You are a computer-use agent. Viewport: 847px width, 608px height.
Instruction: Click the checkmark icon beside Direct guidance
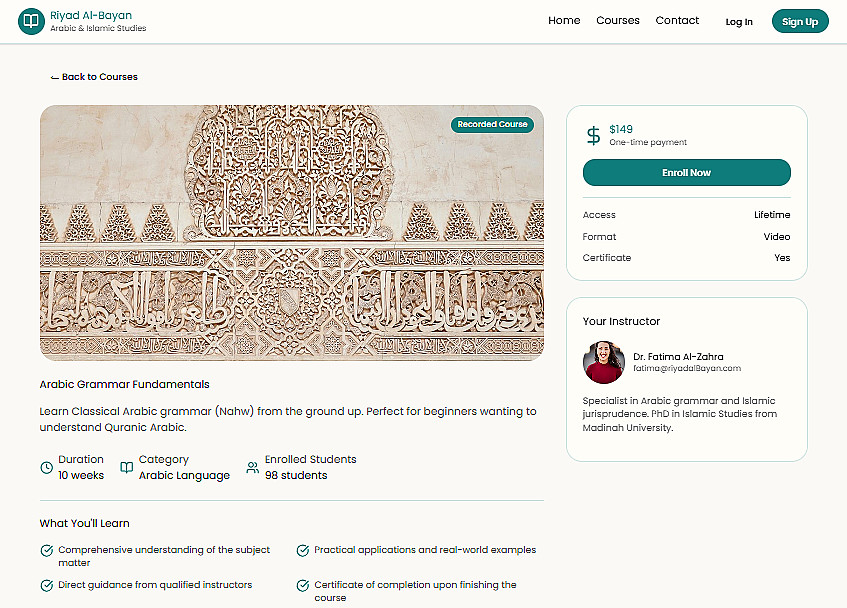click(x=46, y=585)
